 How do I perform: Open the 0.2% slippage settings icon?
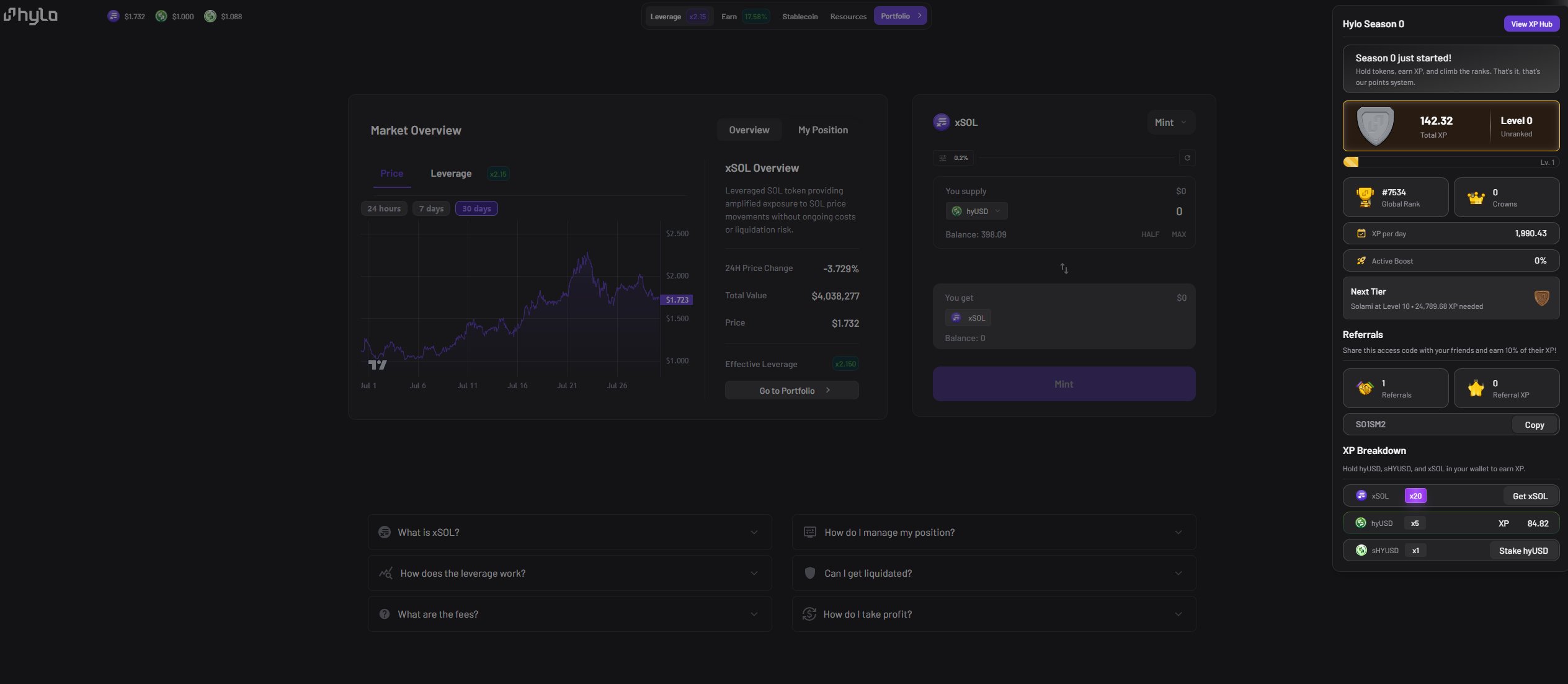pos(943,158)
